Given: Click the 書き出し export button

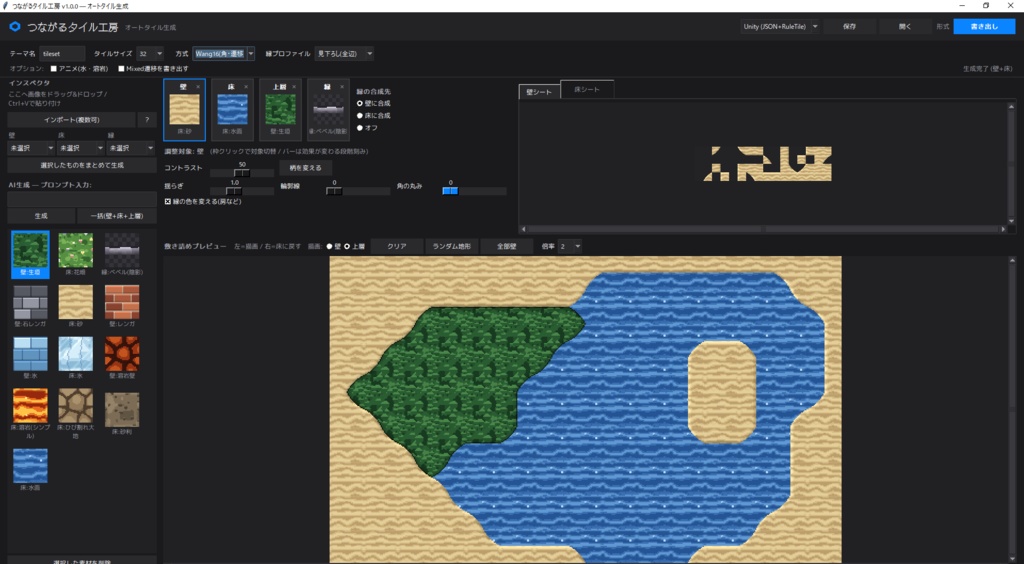Looking at the screenshot, I should coord(984,27).
